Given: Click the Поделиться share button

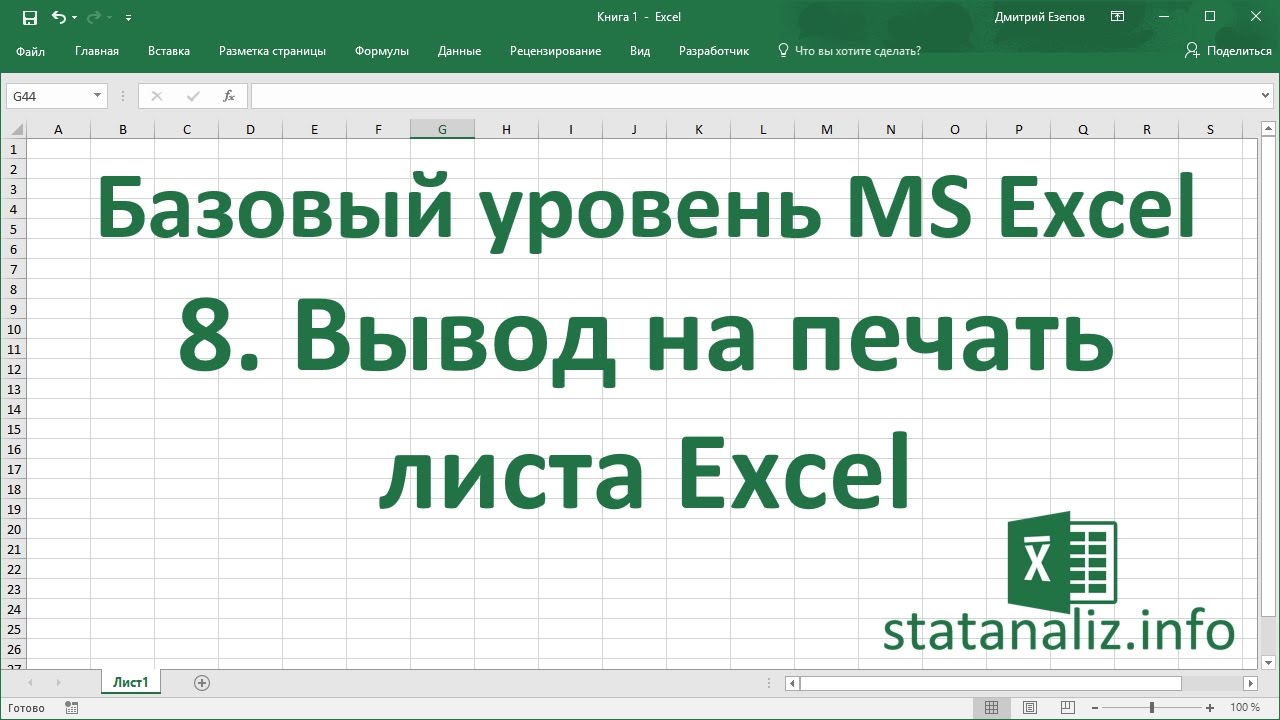Looking at the screenshot, I should coord(1228,51).
